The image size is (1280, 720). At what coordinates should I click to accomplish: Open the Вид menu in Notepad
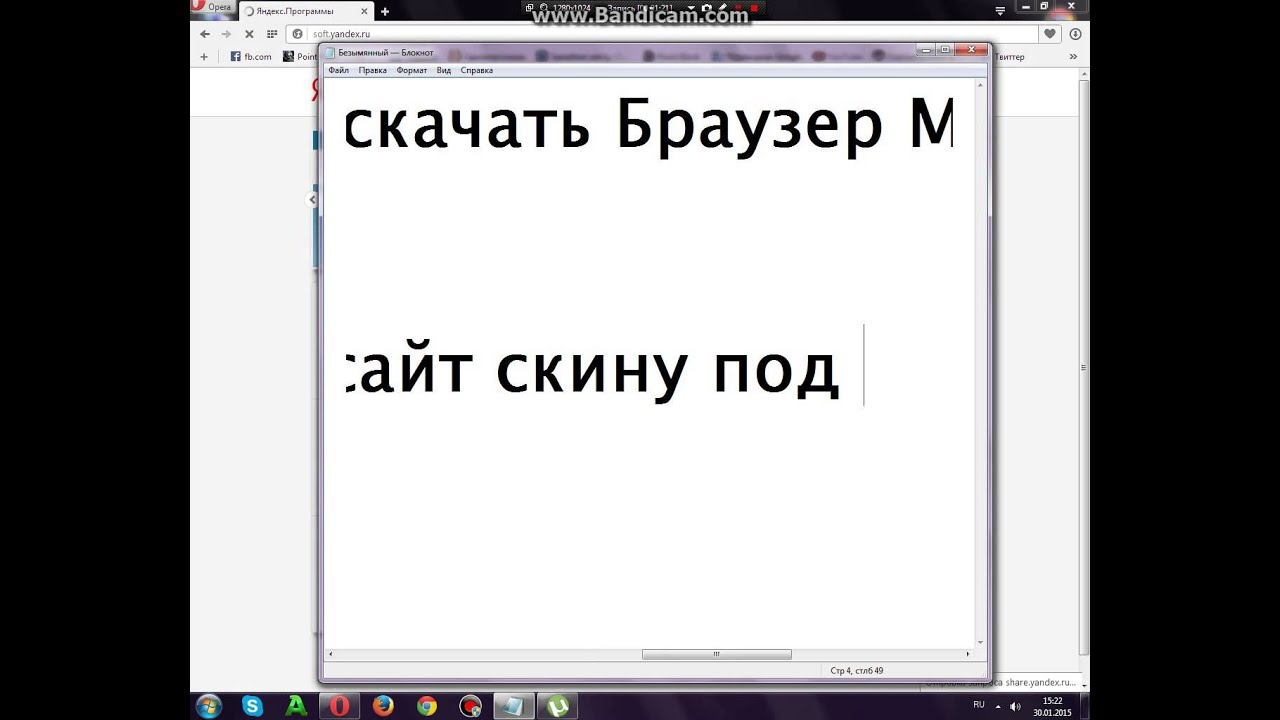coord(443,70)
